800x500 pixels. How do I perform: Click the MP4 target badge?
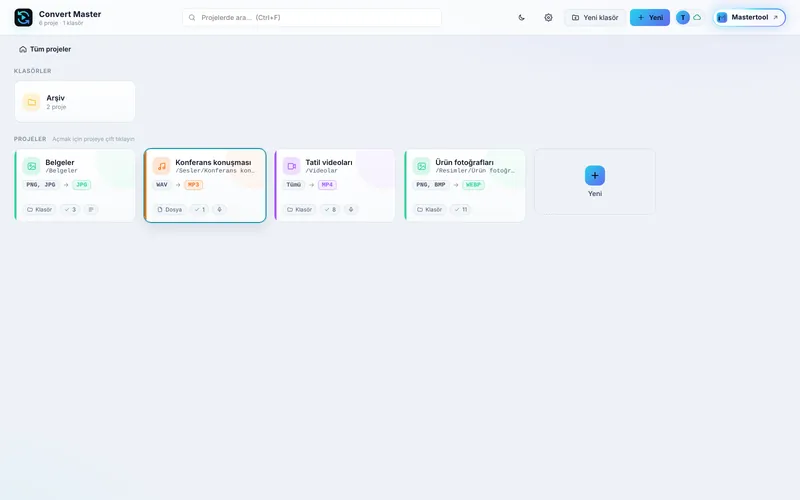coord(327,185)
